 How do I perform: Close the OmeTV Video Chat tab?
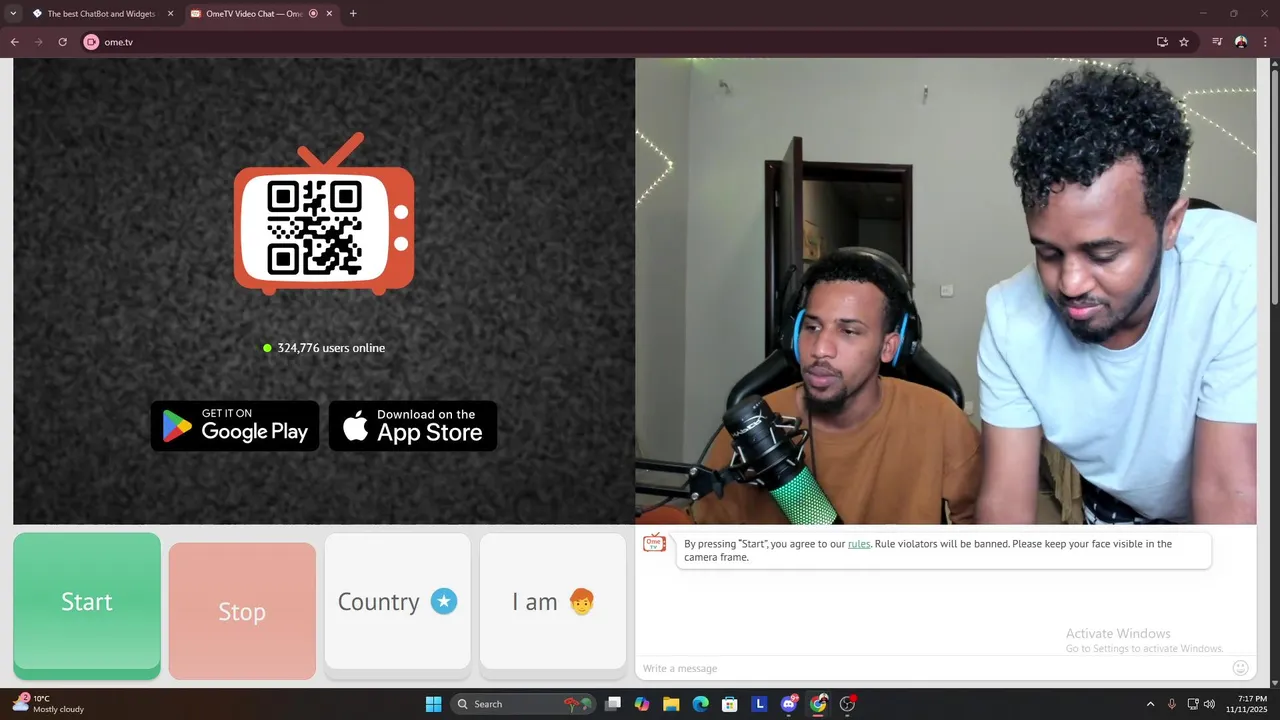[x=329, y=14]
